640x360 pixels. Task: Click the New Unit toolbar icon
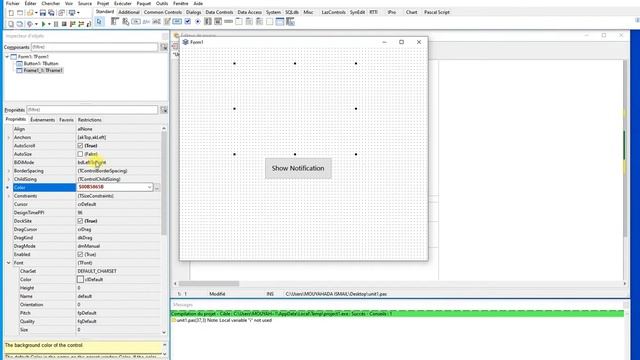pyautogui.click(x=11, y=13)
